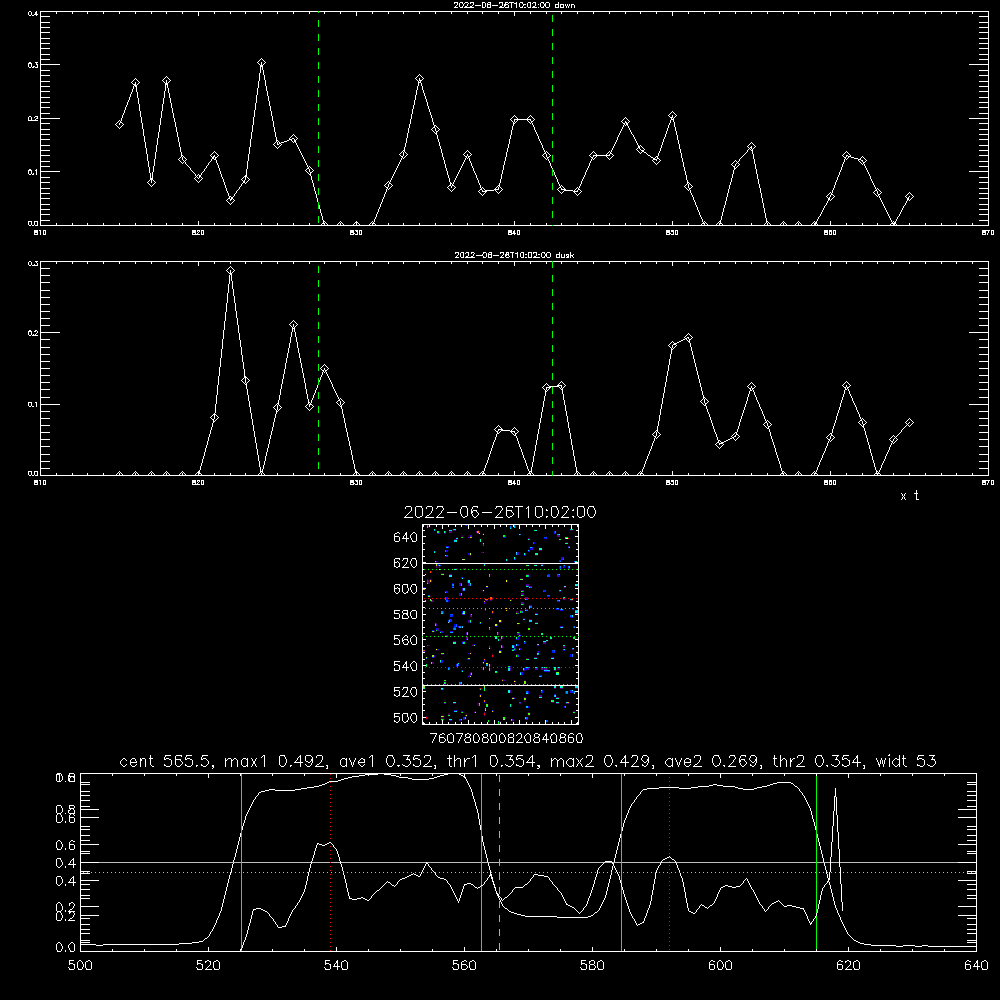
Task: Click the 'max2 0.429' value
Action: 603,761
